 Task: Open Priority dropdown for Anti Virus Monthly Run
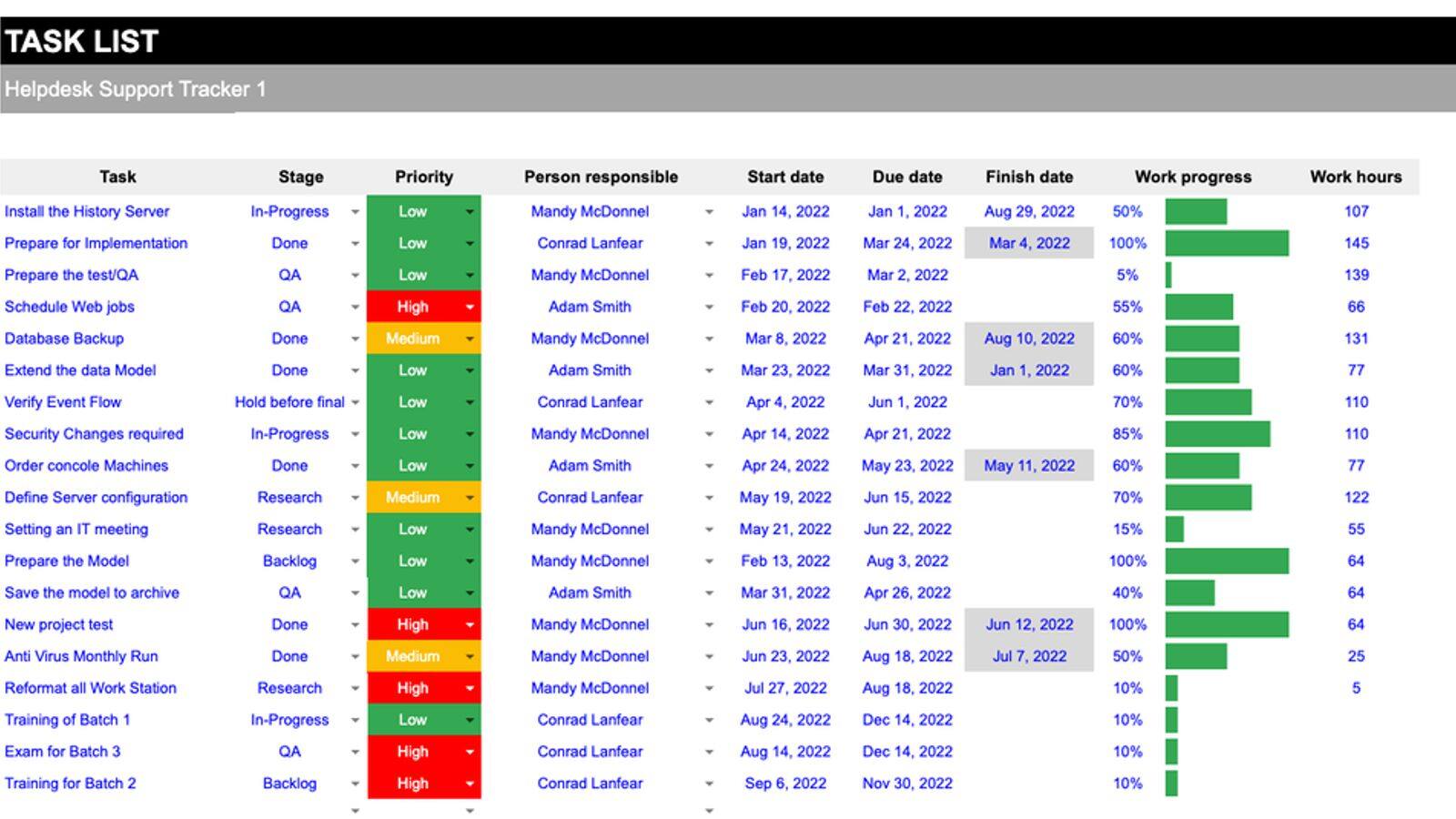point(470,657)
